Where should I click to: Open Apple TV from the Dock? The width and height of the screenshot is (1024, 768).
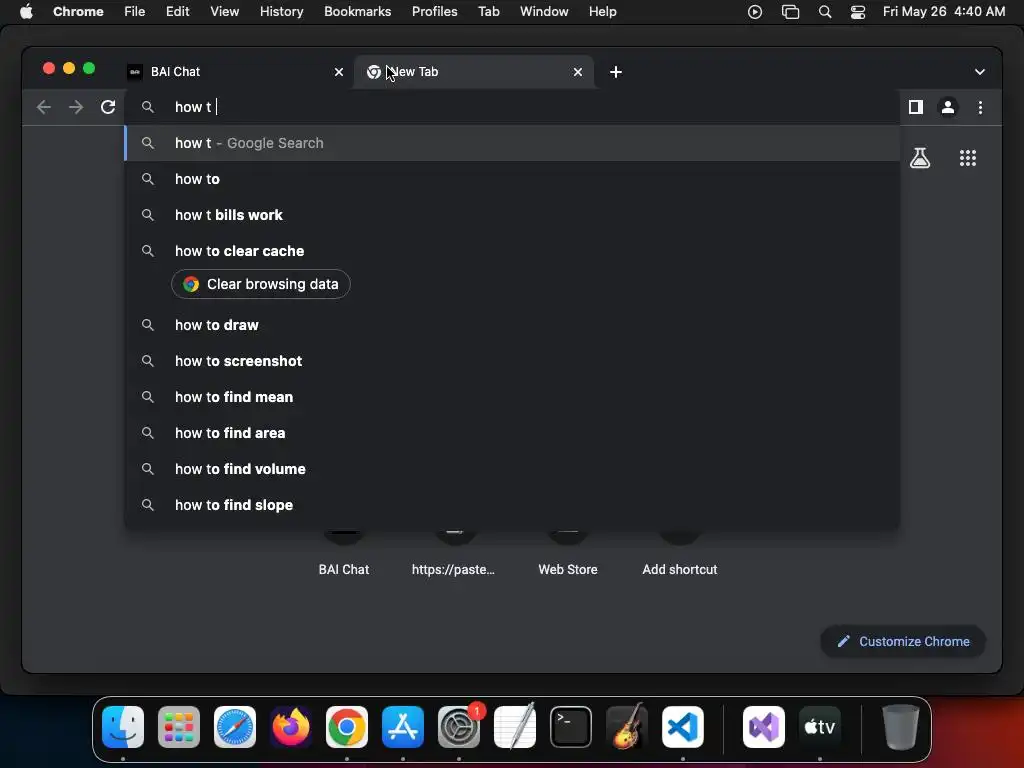[820, 727]
